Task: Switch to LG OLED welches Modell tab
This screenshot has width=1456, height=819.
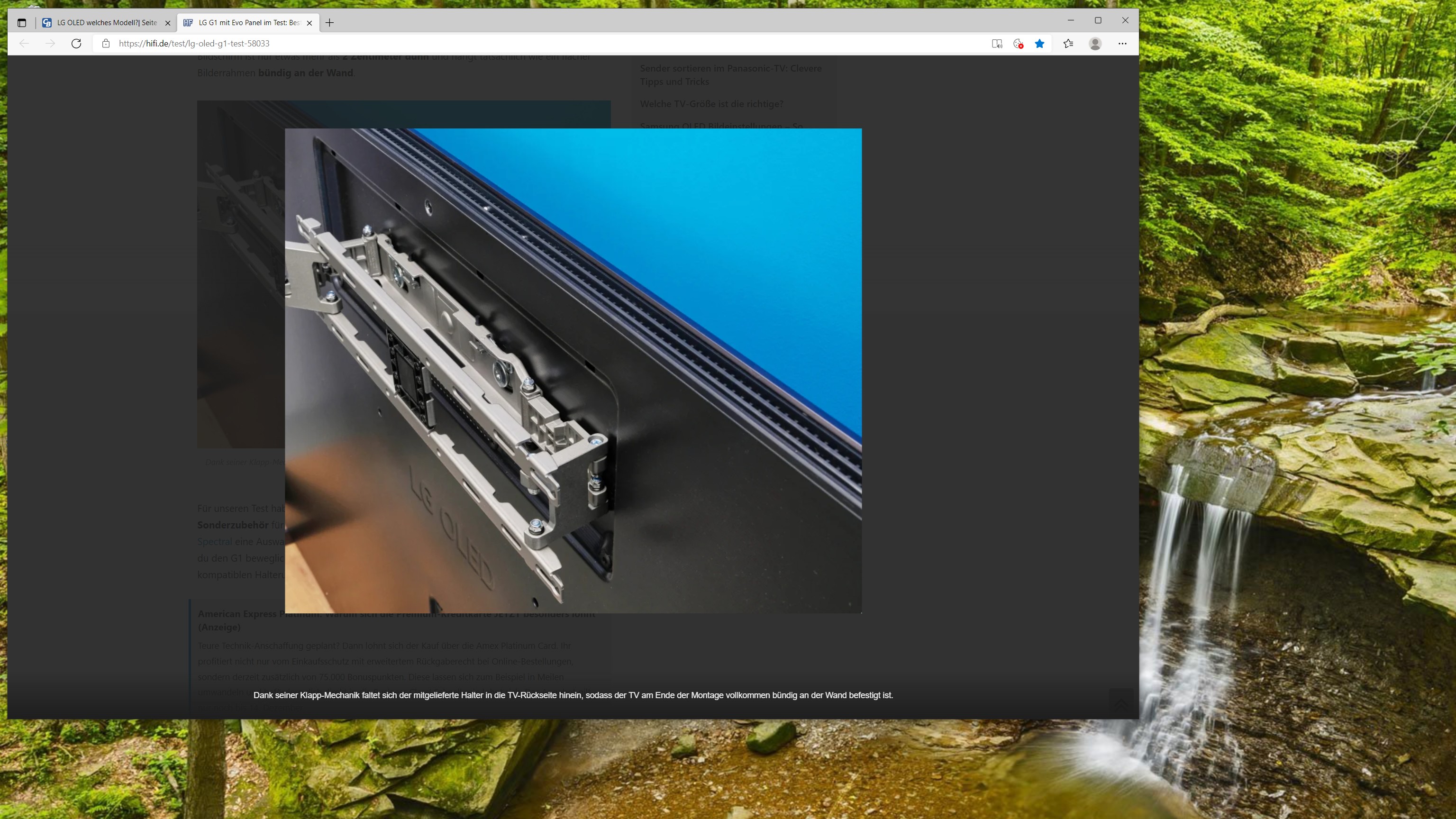Action: tap(106, 23)
